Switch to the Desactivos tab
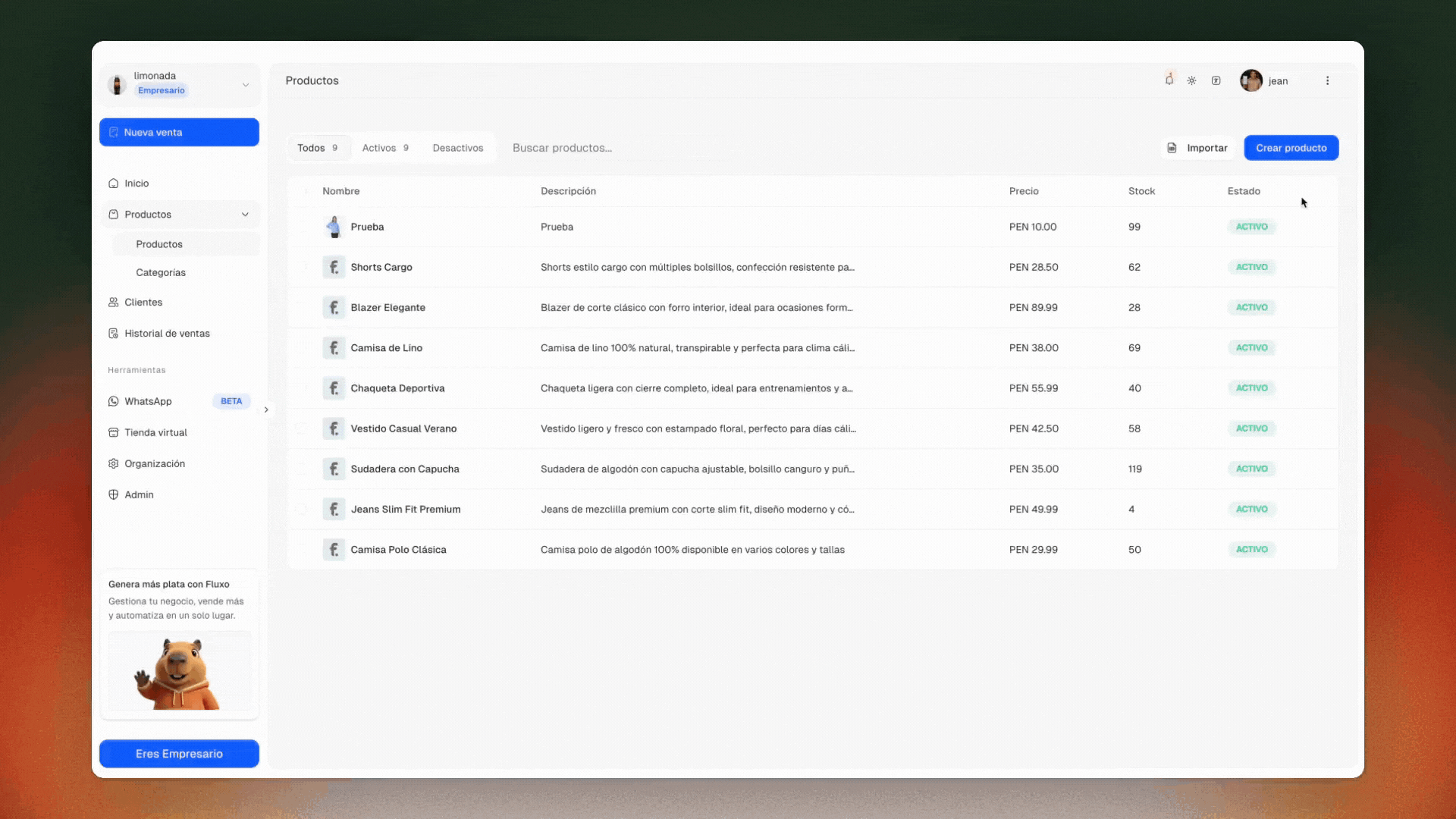The height and width of the screenshot is (819, 1456). (457, 148)
